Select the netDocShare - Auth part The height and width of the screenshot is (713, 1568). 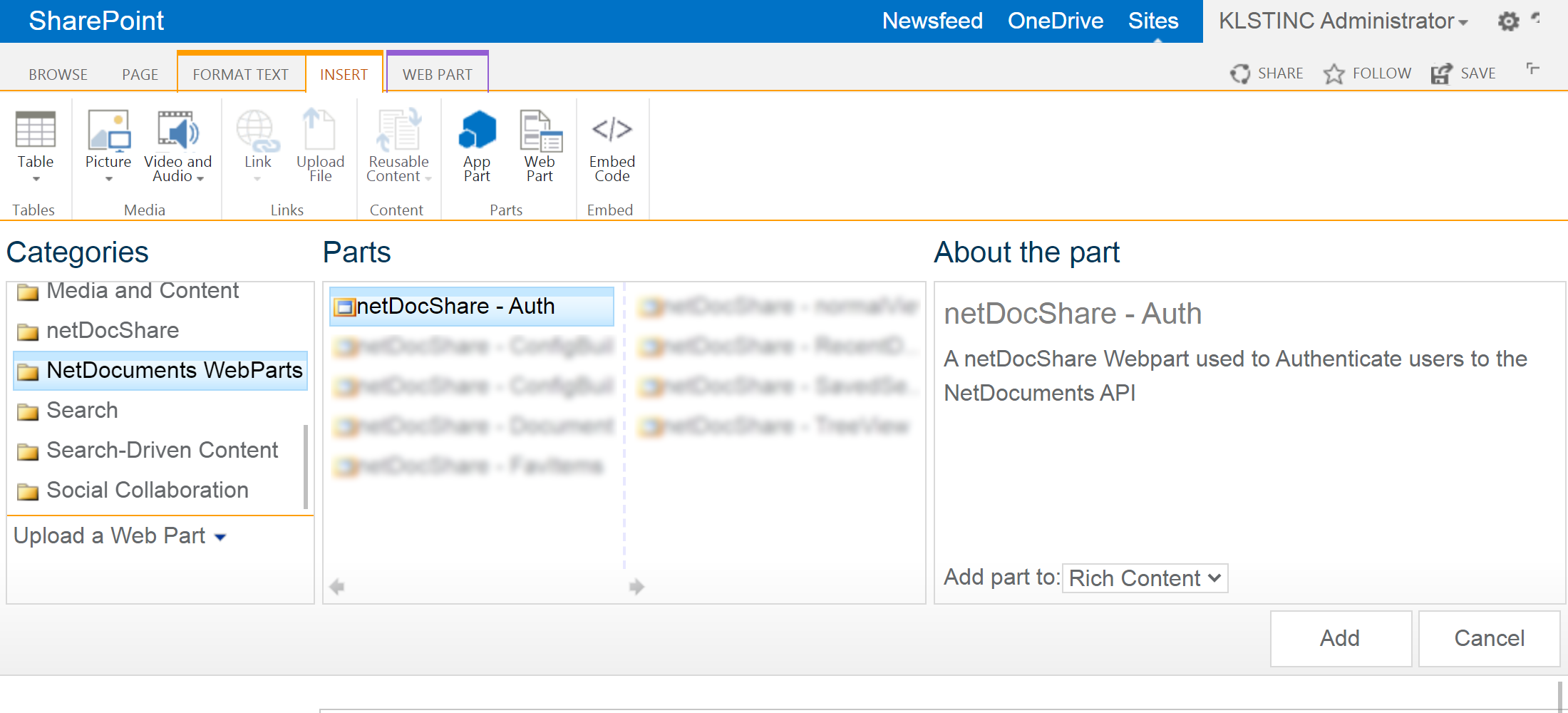pyautogui.click(x=471, y=307)
